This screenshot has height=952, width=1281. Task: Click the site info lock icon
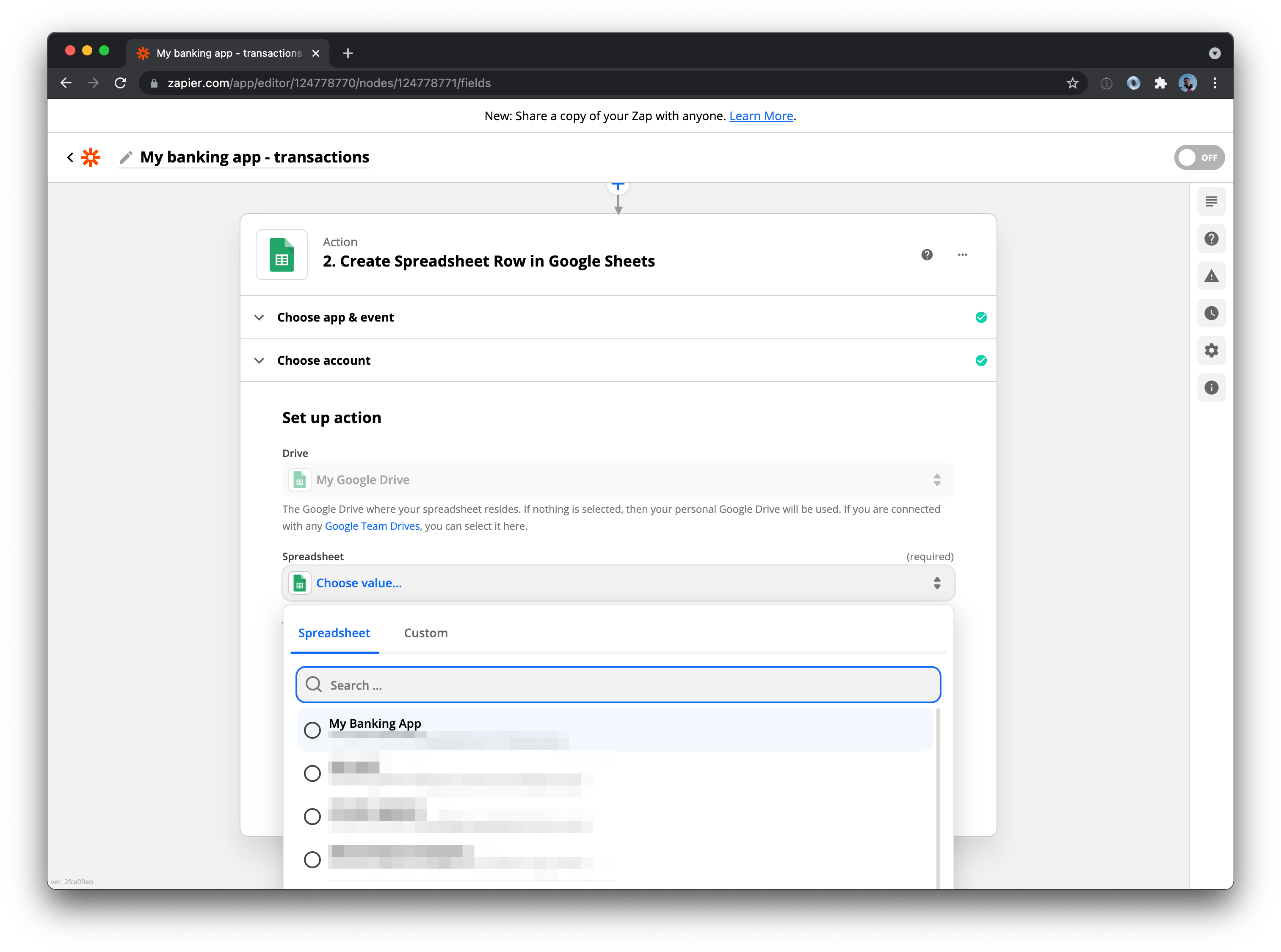(x=154, y=83)
